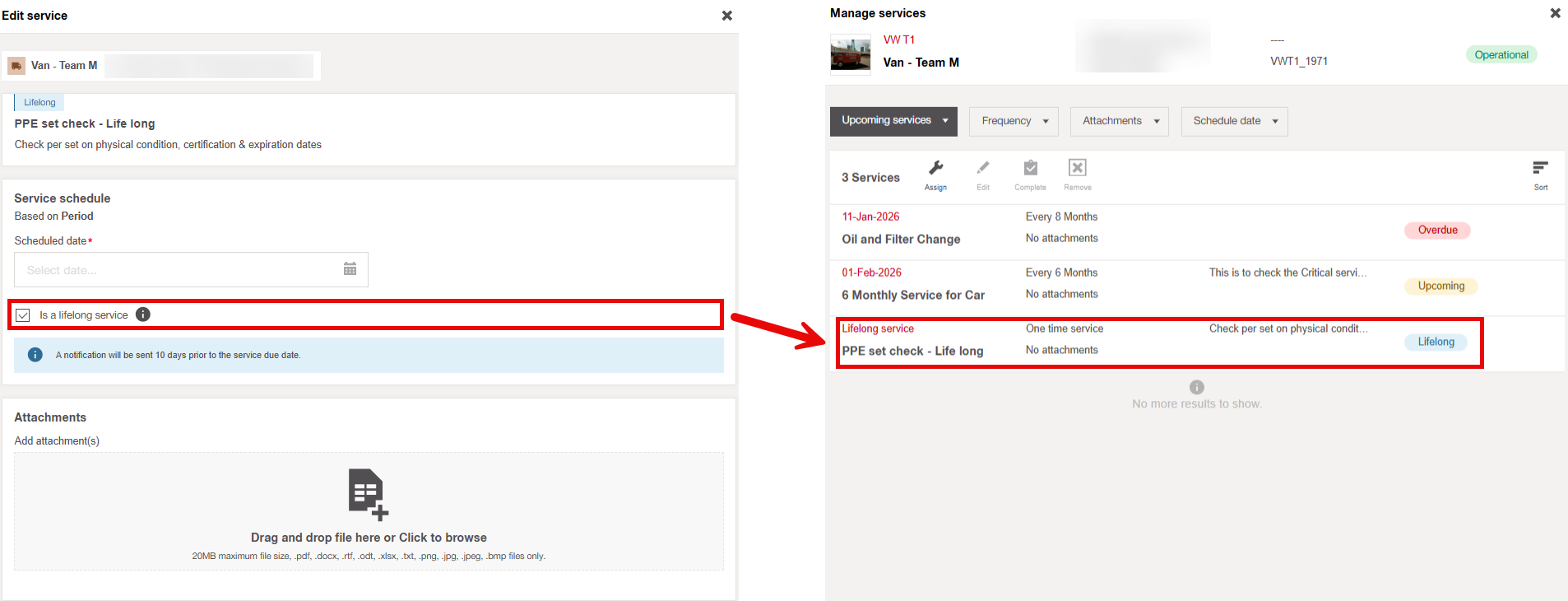Expand the Frequency filter dropdown
Viewport: 1568px width, 601px height.
pos(1014,121)
